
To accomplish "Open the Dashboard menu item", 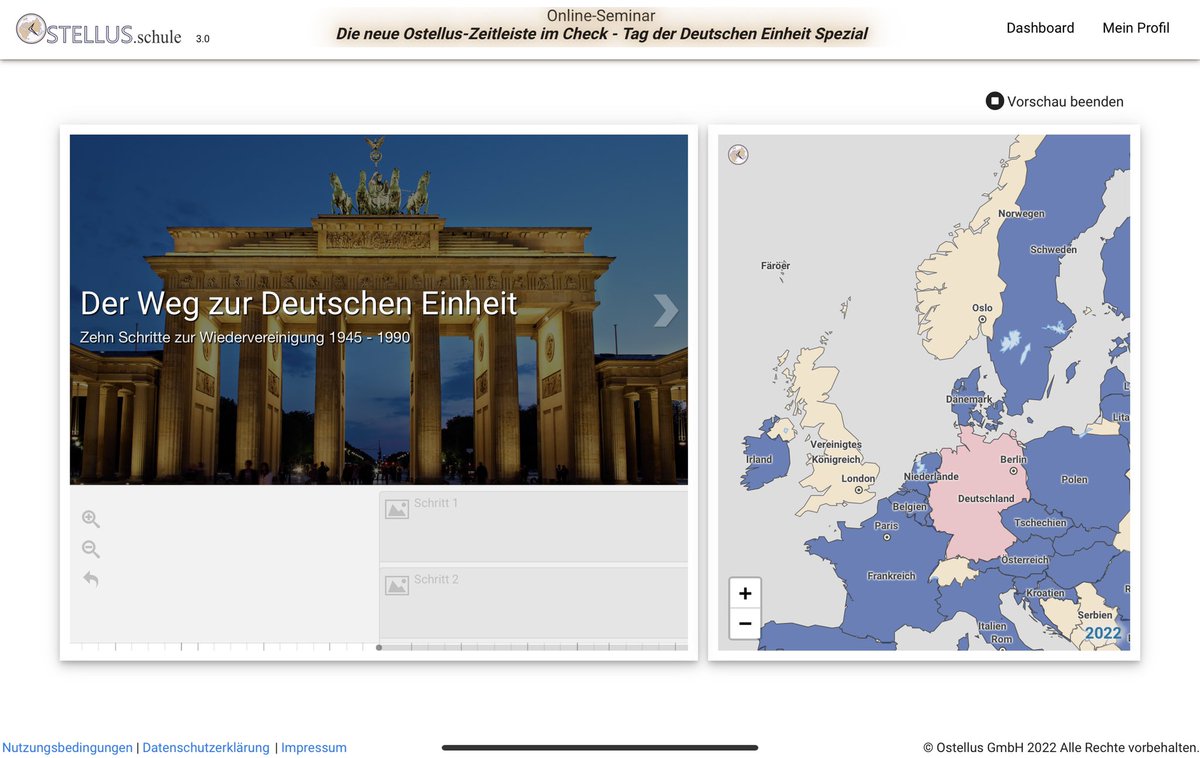I will [1040, 28].
